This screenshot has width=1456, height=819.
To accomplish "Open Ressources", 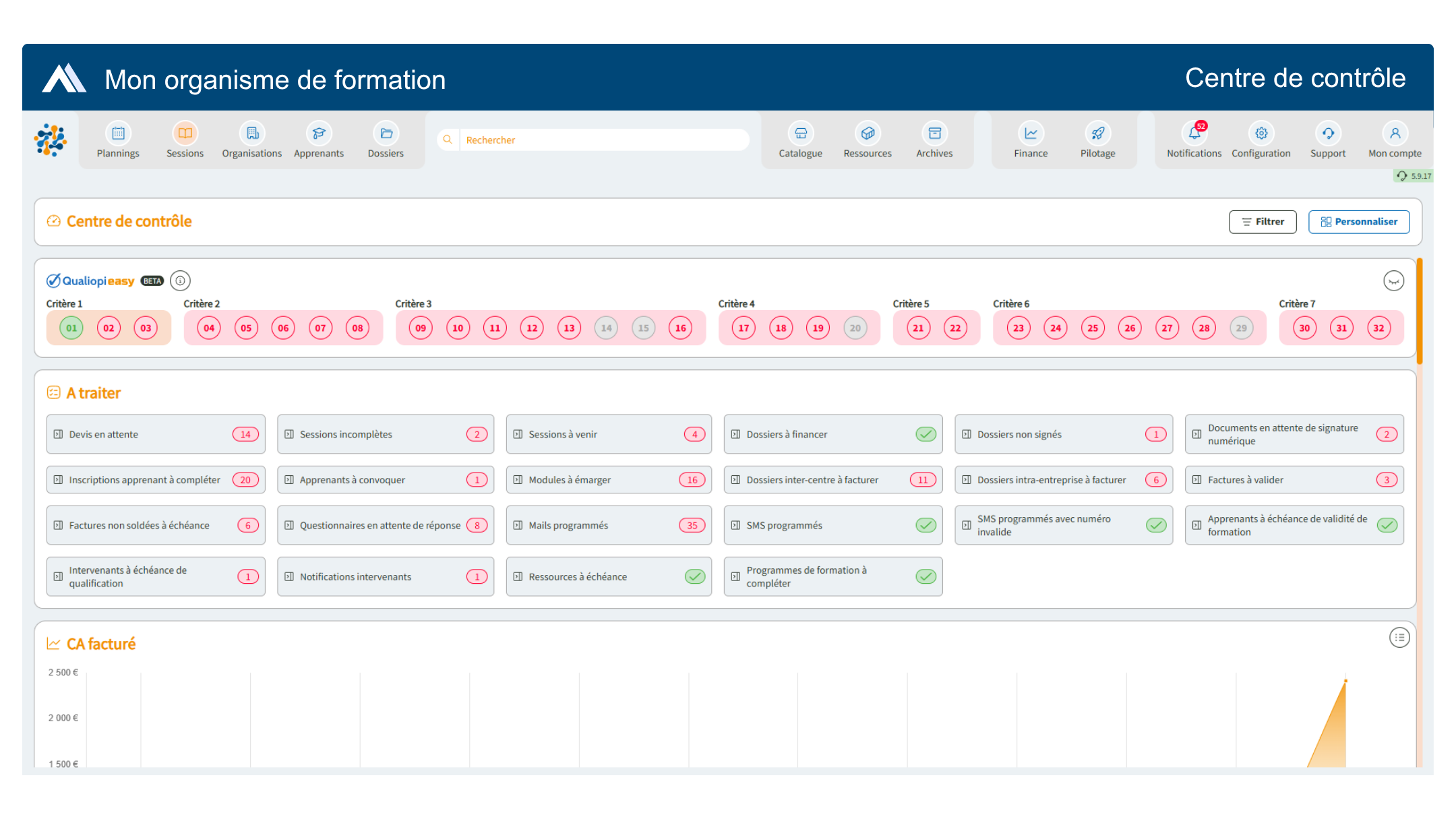I will coord(868,140).
